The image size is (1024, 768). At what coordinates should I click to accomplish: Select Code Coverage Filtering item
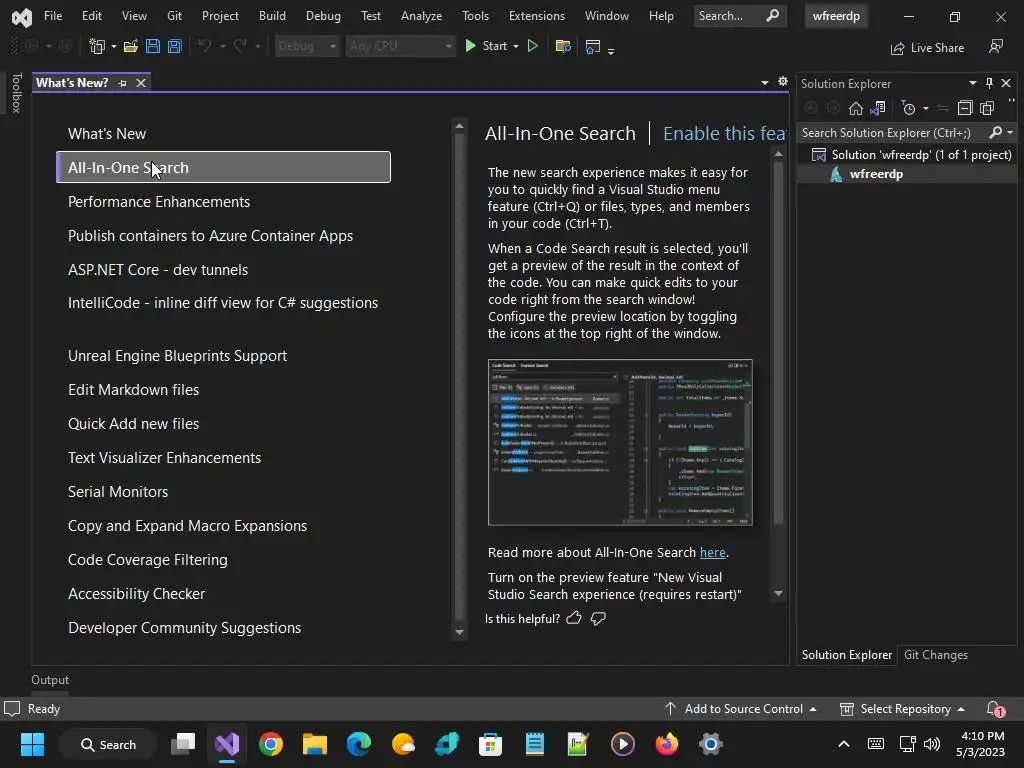pos(148,560)
